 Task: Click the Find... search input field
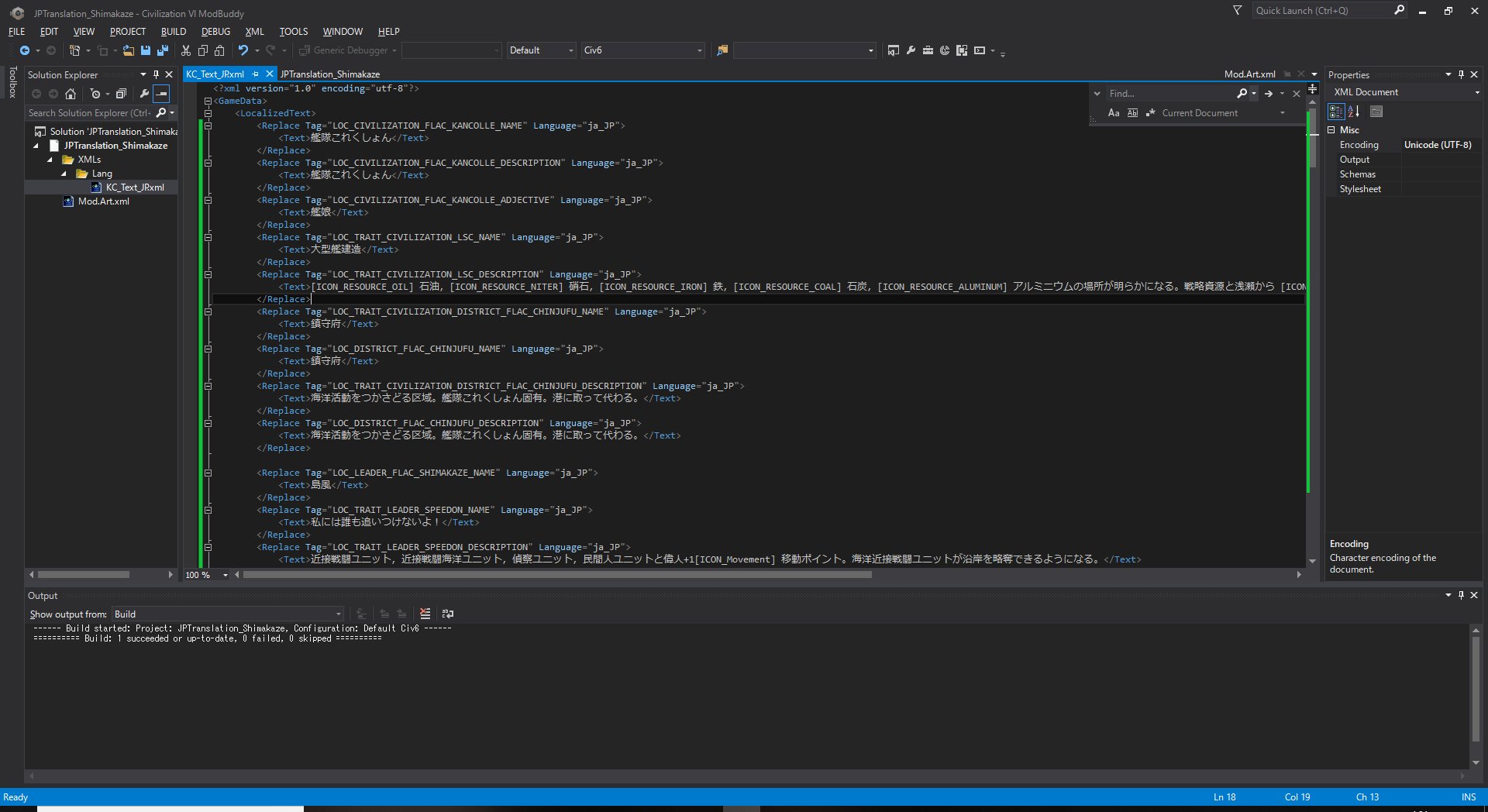click(1169, 94)
